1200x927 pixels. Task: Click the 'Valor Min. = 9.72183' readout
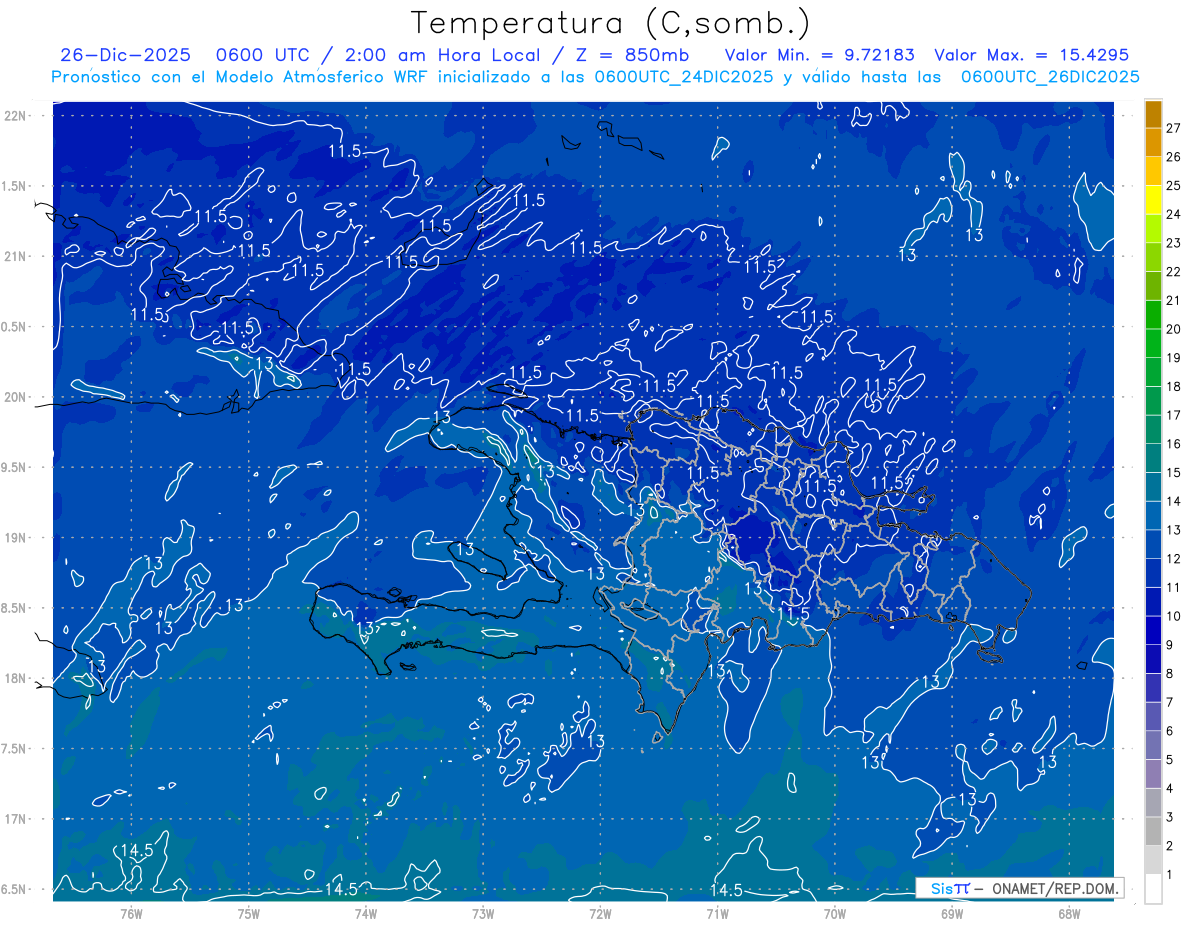pos(821,55)
